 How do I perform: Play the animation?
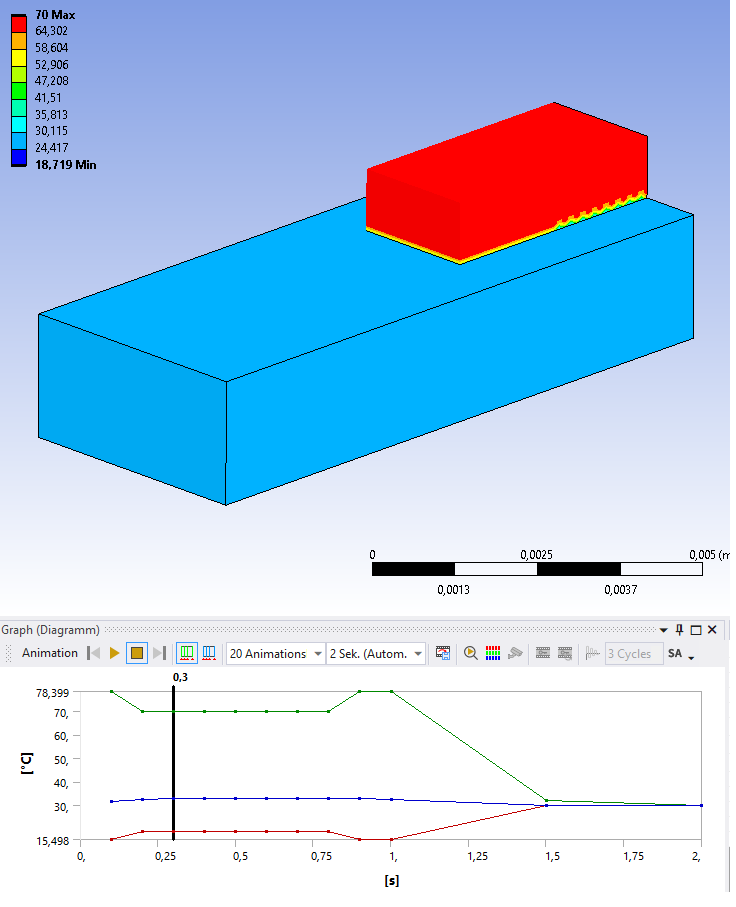point(115,654)
